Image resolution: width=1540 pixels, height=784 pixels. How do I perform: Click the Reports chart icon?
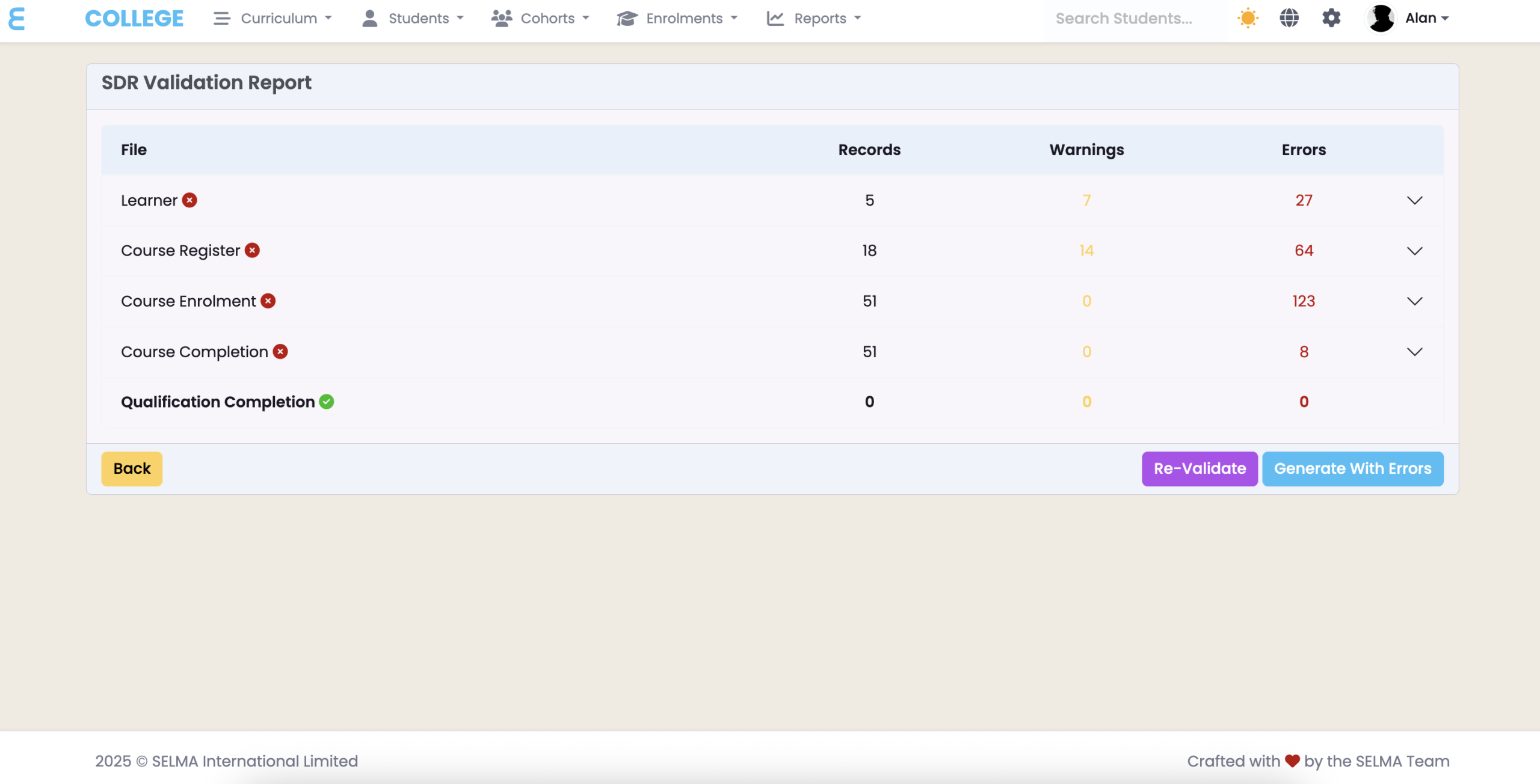point(775,19)
